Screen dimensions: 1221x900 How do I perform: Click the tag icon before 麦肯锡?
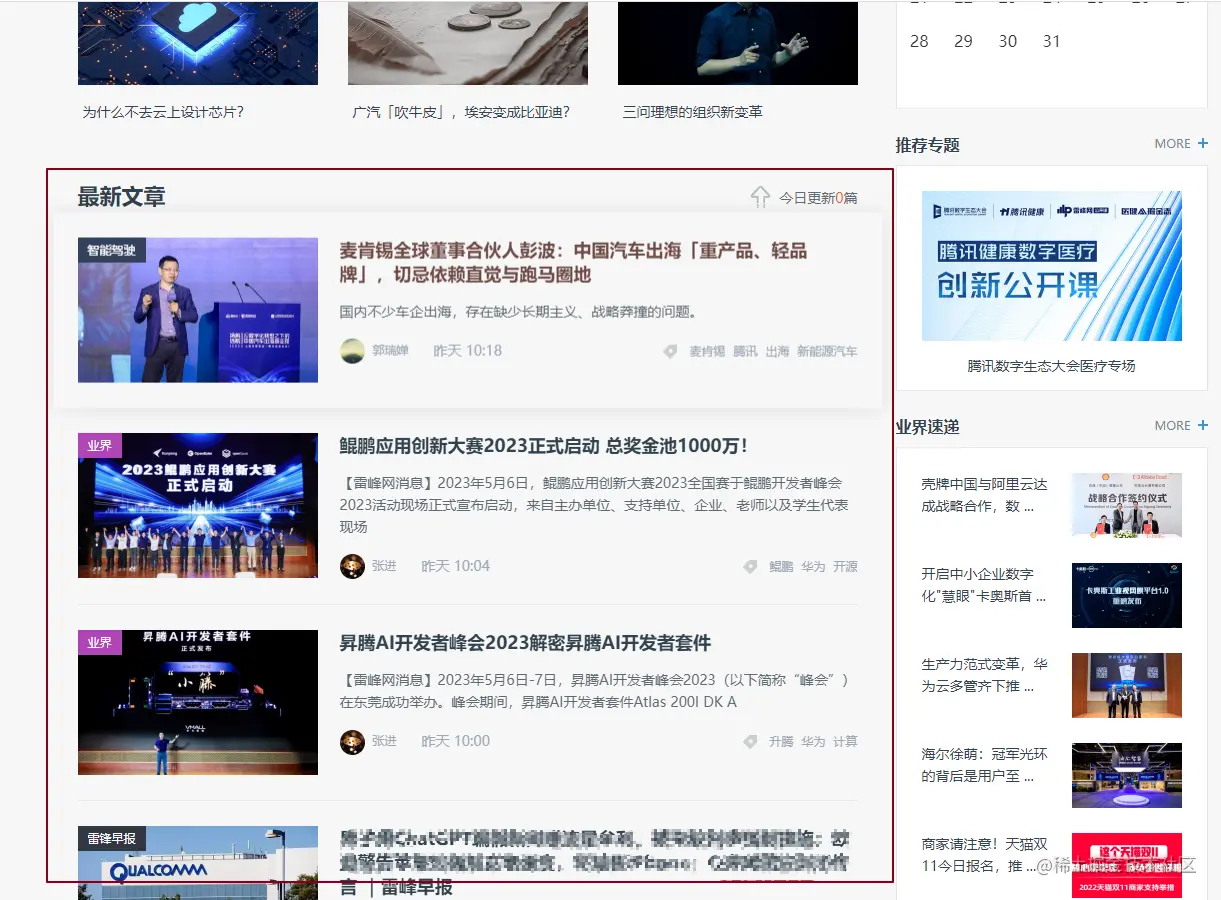[x=670, y=351]
